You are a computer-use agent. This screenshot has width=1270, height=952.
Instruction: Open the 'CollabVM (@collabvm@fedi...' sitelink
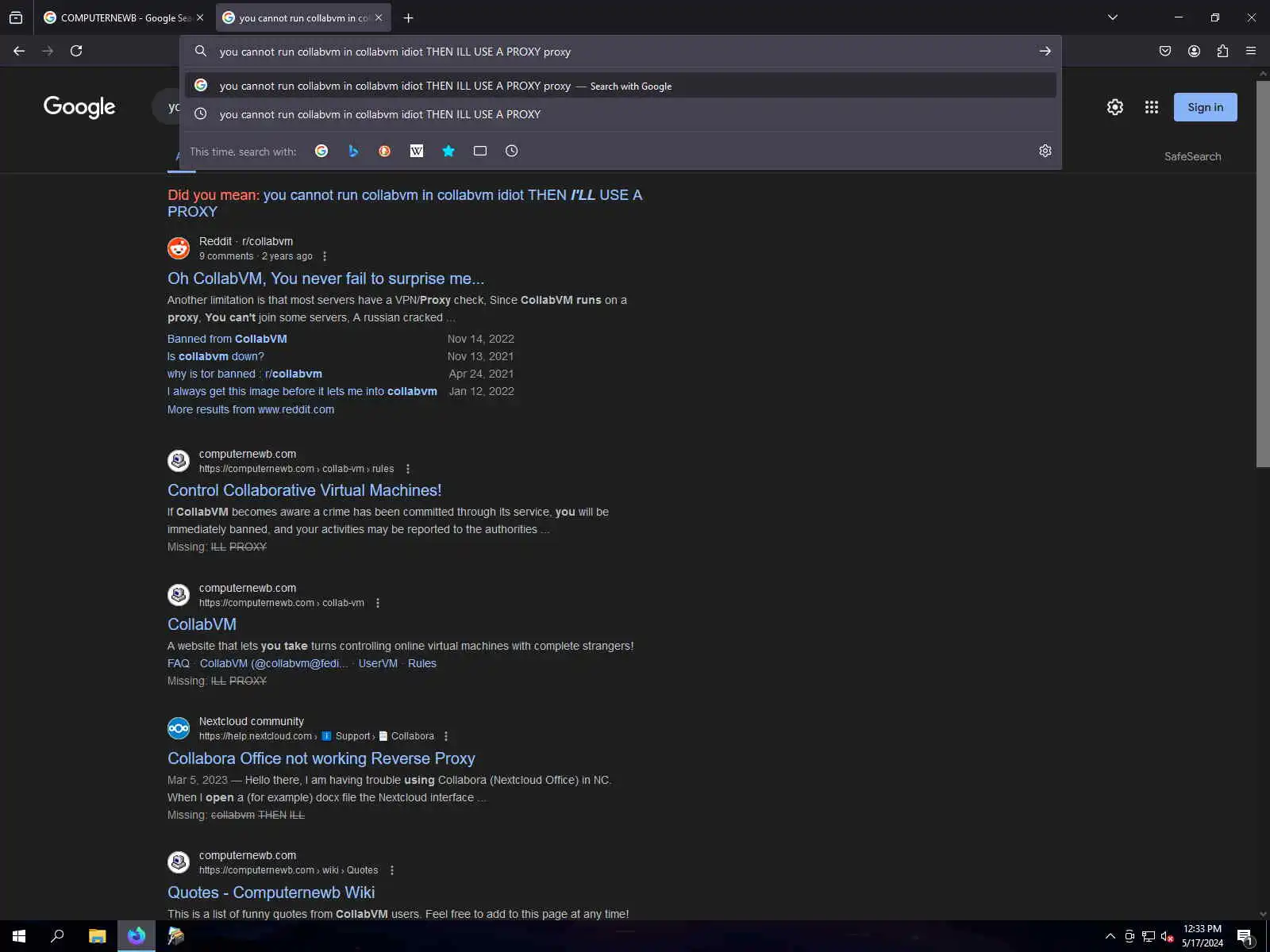click(274, 663)
